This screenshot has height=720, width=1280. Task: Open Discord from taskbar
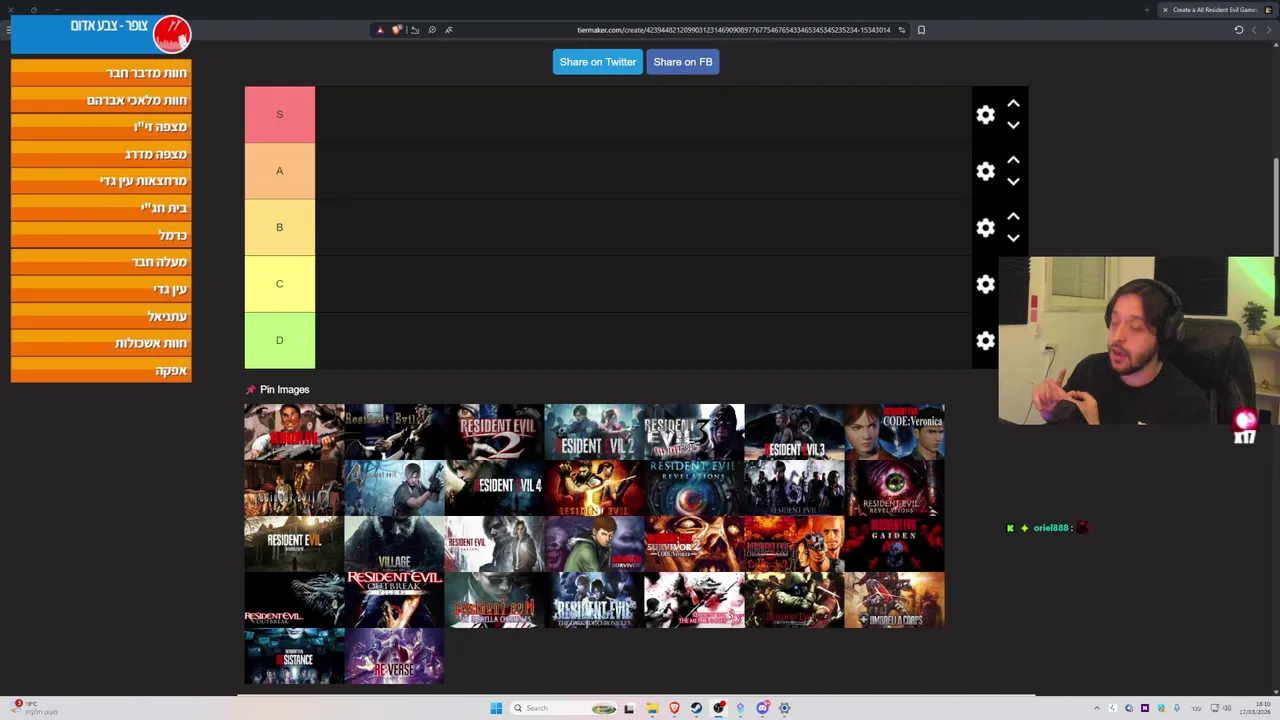(x=762, y=708)
